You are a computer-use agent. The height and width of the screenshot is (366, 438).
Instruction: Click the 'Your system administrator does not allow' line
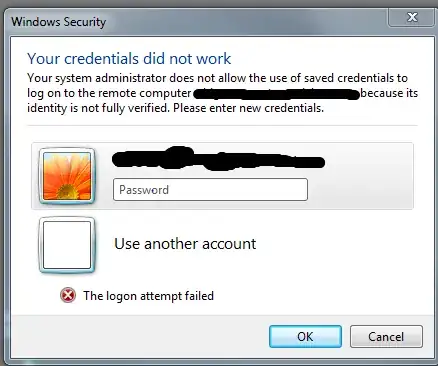(x=217, y=78)
